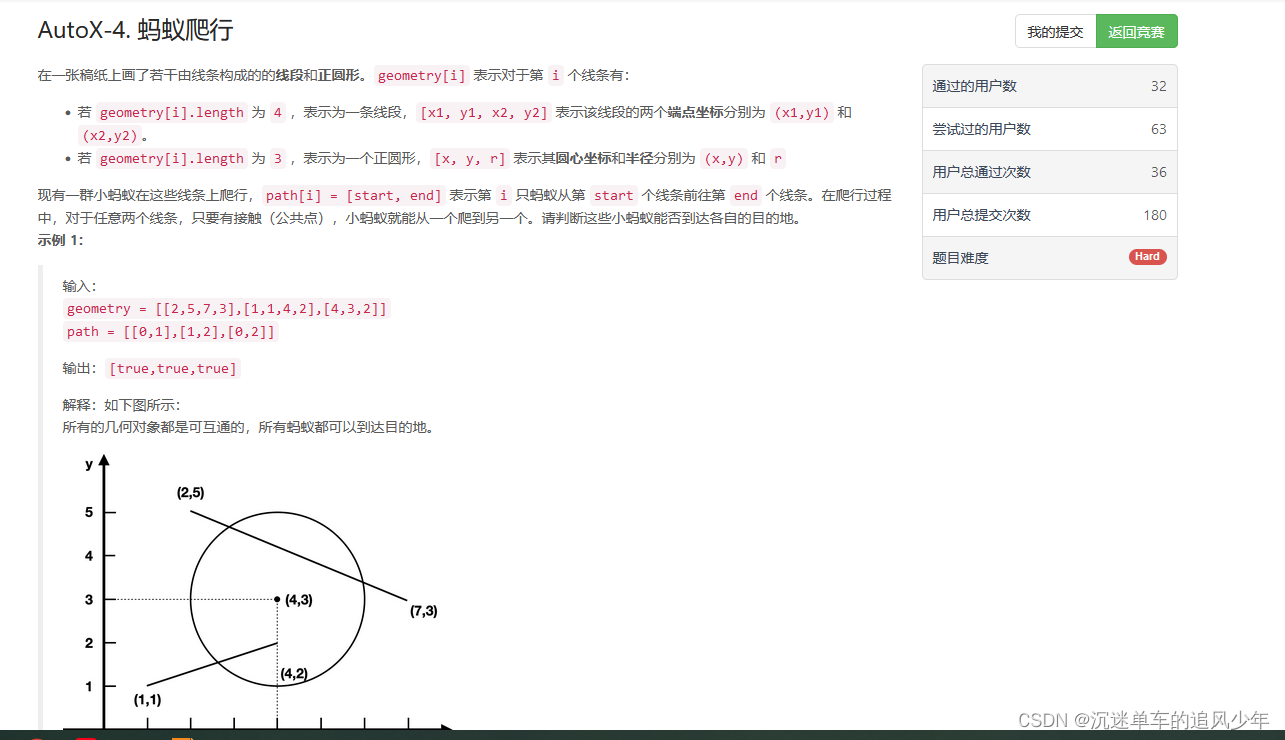Viewport: 1285px width, 740px height.
Task: Click the 示例 1 example heading
Action: click(59, 240)
